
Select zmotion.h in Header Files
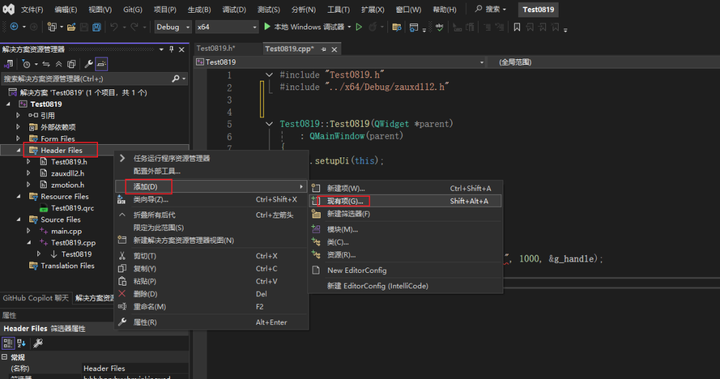click(68, 185)
